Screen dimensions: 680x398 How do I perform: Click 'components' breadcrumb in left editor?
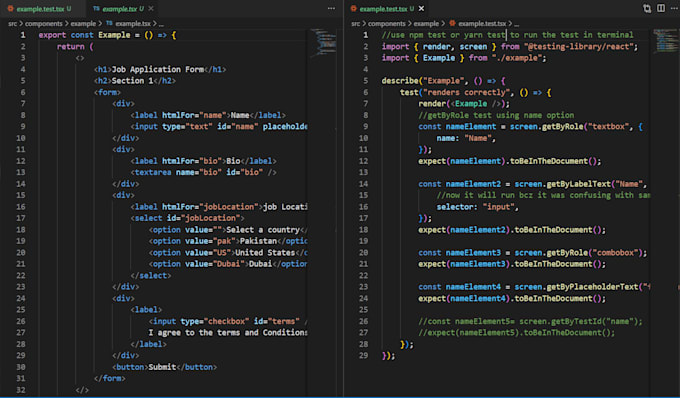point(43,23)
